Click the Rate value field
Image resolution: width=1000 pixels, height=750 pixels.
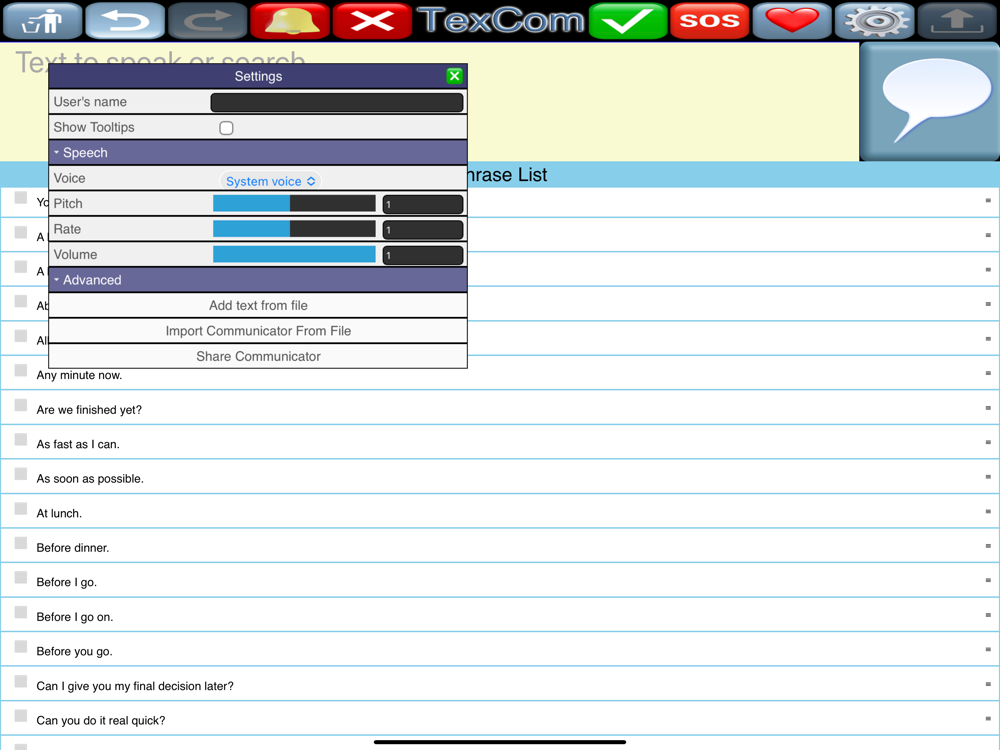pos(423,230)
